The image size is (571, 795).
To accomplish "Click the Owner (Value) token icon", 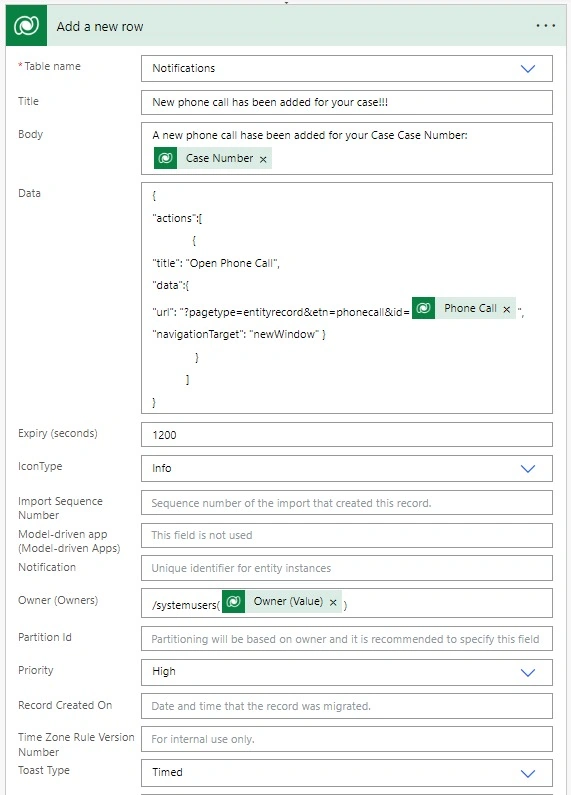I will click(234, 601).
